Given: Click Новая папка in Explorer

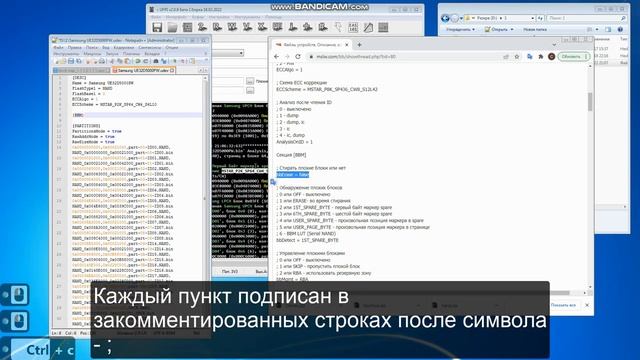Looking at the screenshot, I should 535,29.
